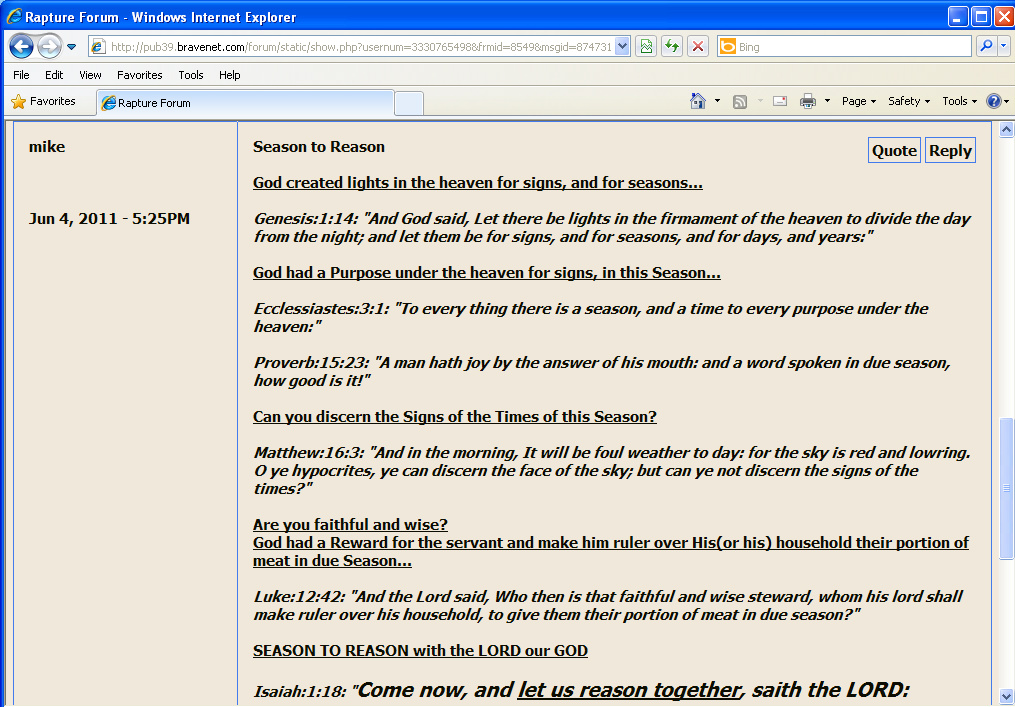
Task: Click the Favorites star button
Action: click(44, 102)
